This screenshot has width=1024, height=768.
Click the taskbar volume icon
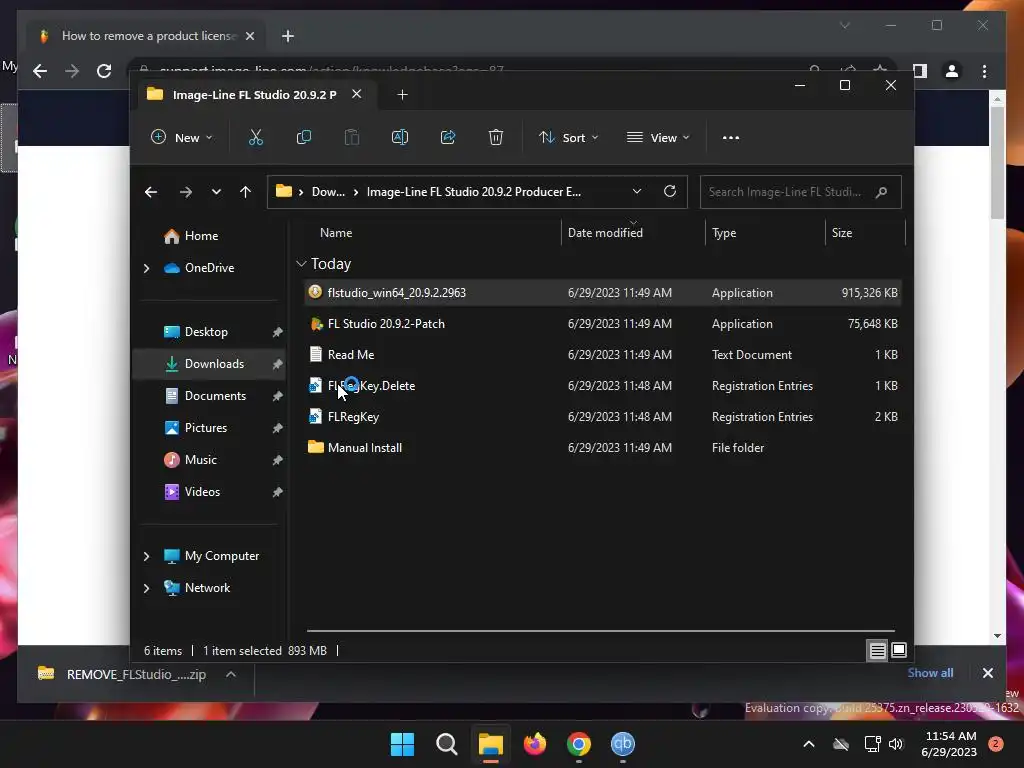(x=896, y=744)
